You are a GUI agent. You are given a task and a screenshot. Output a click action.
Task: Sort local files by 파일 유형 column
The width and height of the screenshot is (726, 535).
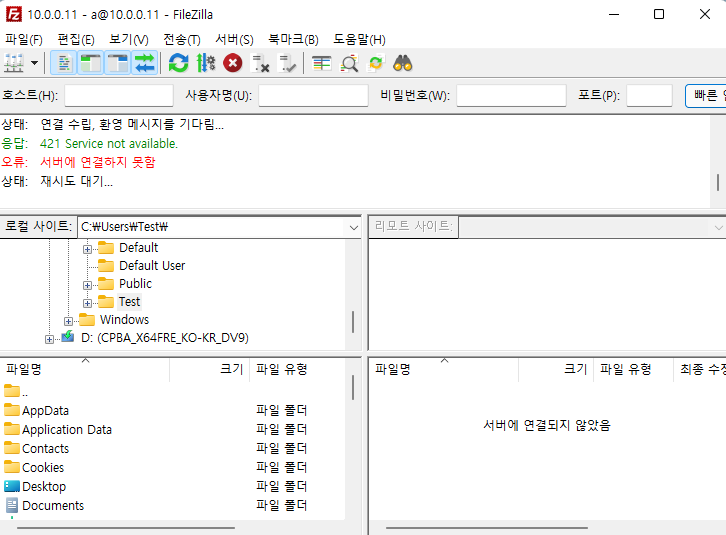click(297, 370)
